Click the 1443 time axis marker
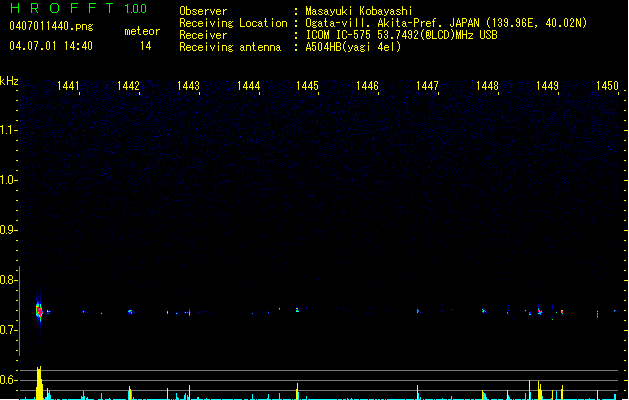The image size is (629, 400). (x=188, y=86)
